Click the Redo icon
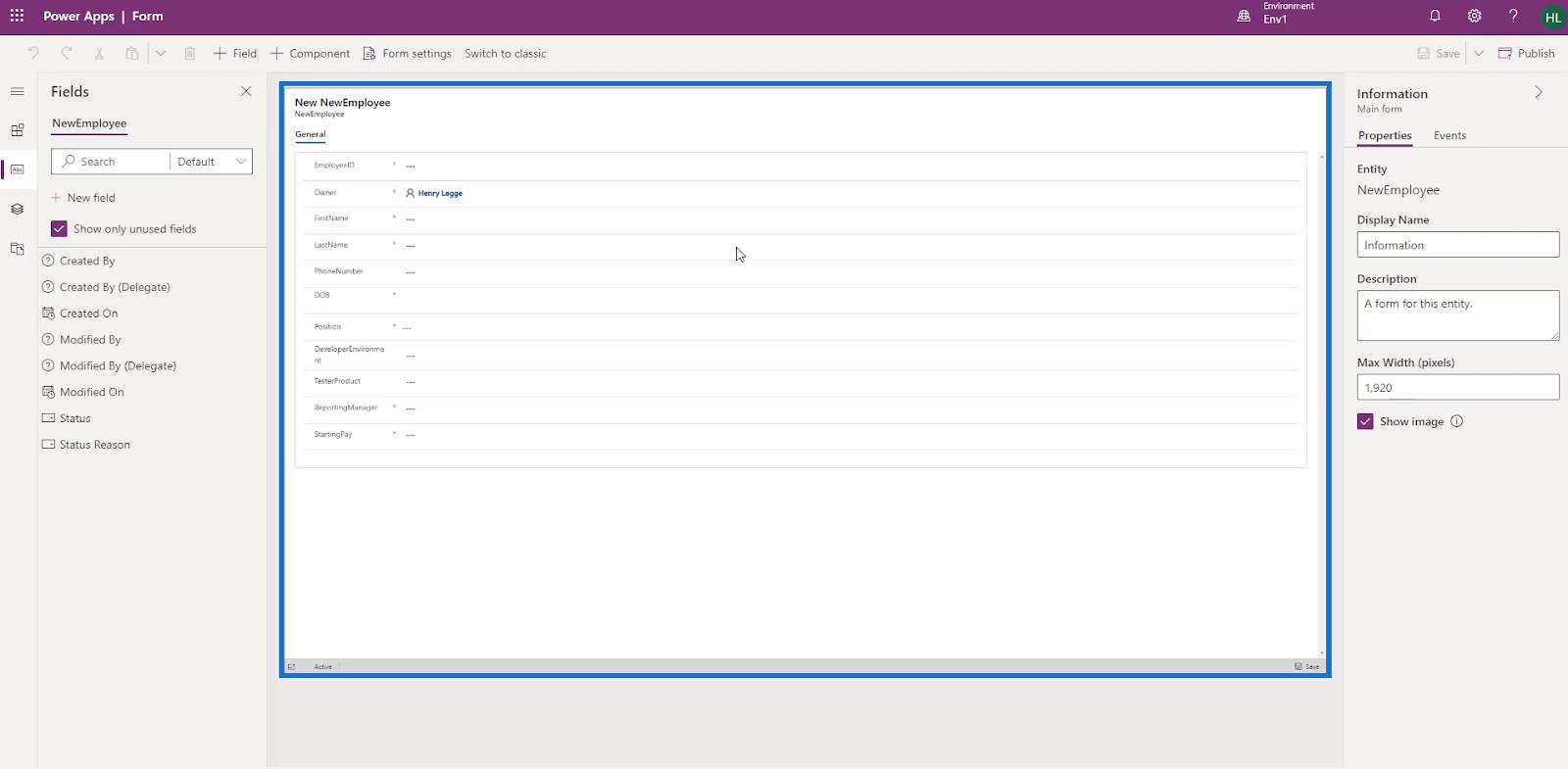Screen dimensions: 1568x769 point(67,53)
